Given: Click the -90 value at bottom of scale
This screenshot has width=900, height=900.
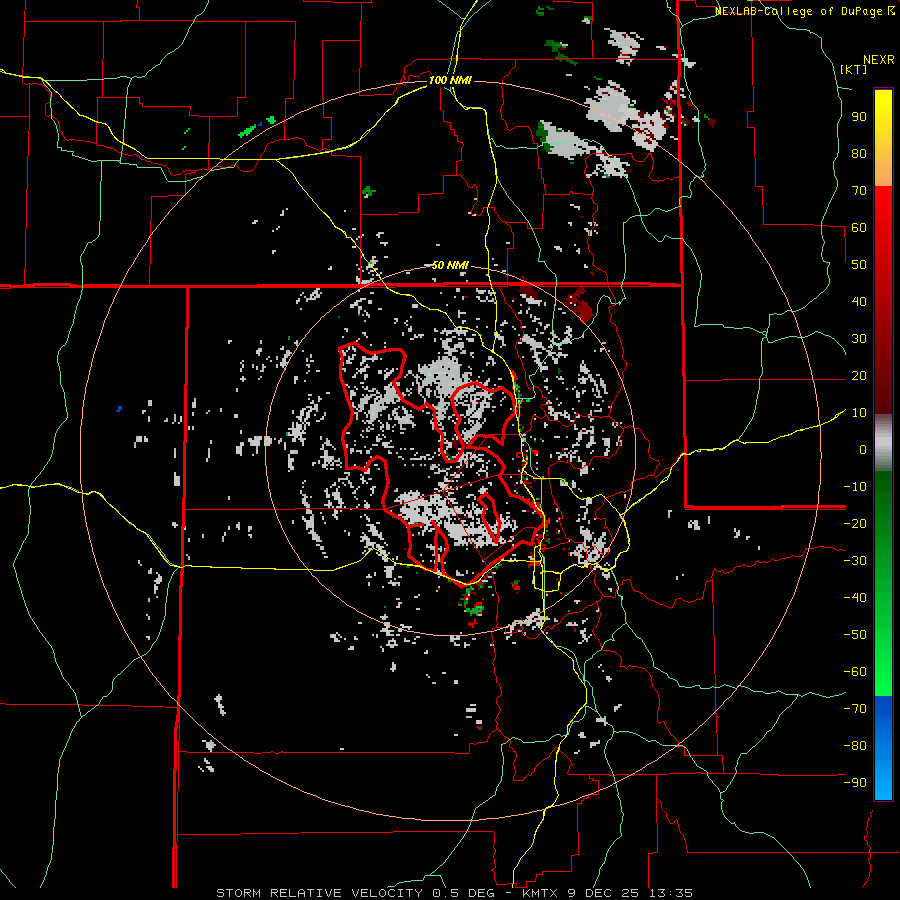Looking at the screenshot, I should click(x=855, y=783).
